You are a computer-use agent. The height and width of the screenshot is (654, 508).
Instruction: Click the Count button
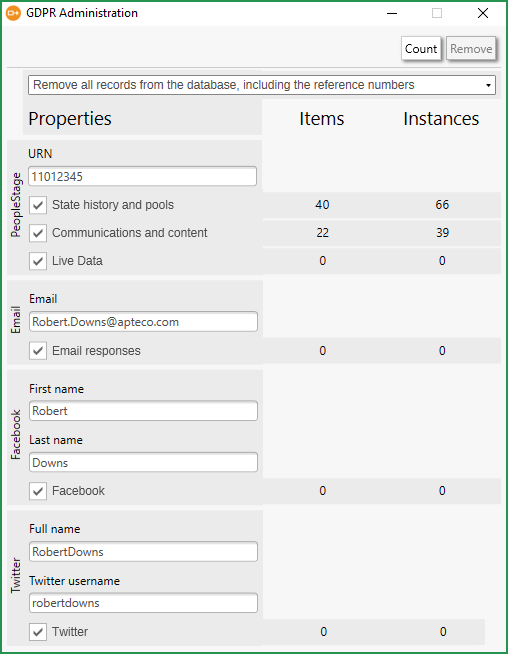[x=421, y=49]
